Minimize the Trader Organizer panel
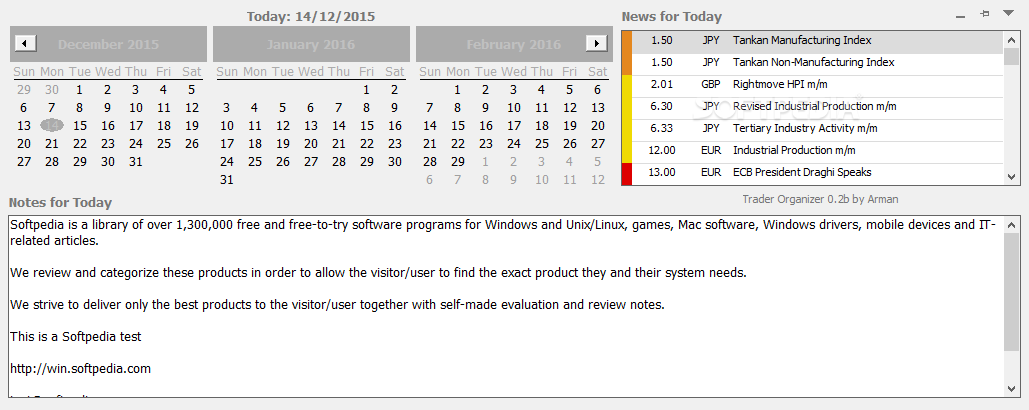1029x410 pixels. pyautogui.click(x=960, y=14)
